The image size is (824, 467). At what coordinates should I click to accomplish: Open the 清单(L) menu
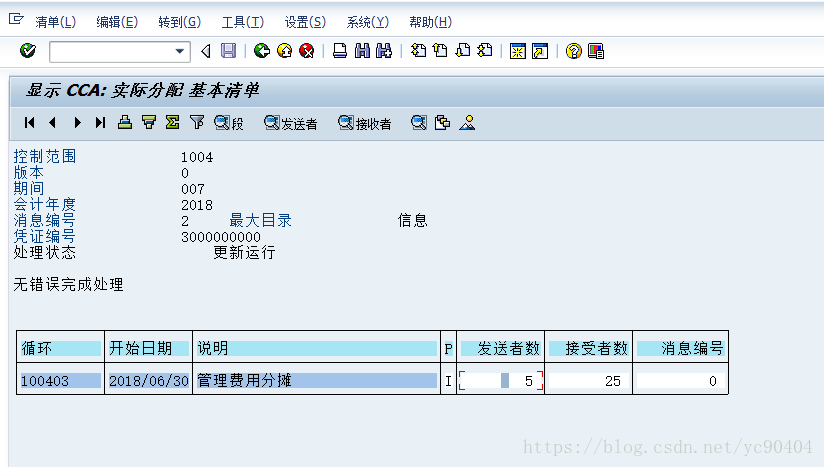pos(56,22)
